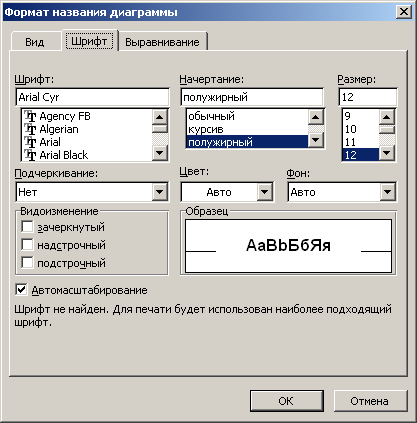Click size list scroll up arrow
The height and width of the screenshot is (423, 417).
point(387,117)
